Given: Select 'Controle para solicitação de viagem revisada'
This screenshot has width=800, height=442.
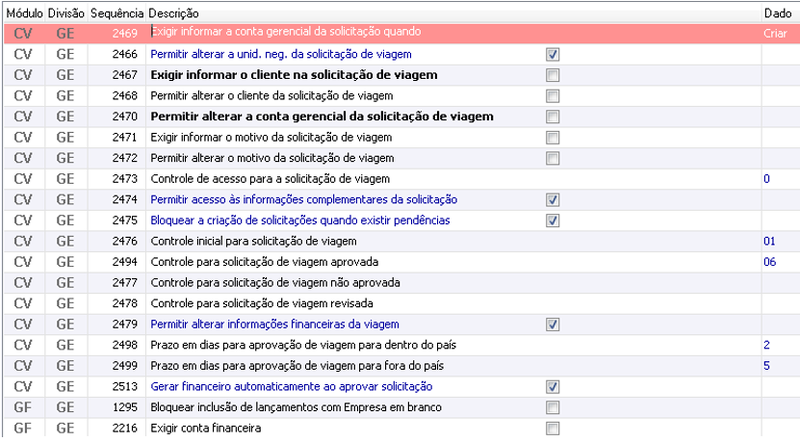Looking at the screenshot, I should (262, 304).
